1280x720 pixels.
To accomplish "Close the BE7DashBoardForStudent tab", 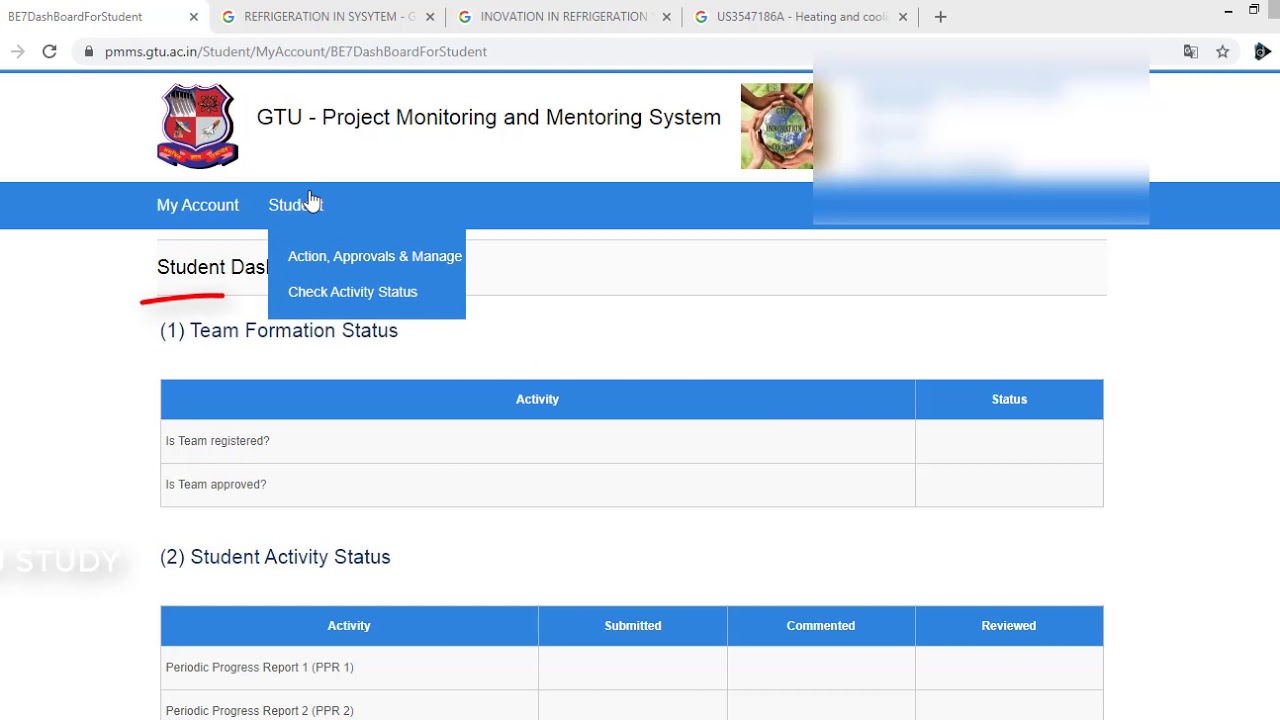I will [x=194, y=17].
